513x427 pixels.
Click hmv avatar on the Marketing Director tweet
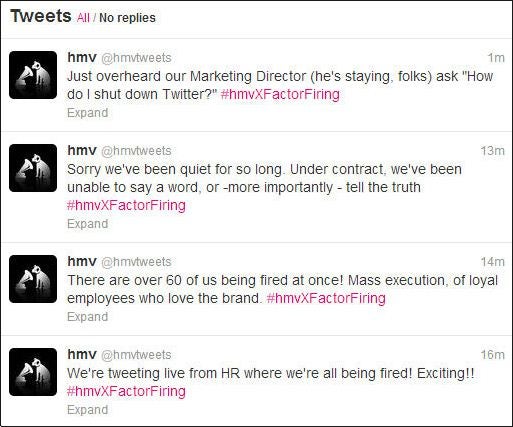33,75
